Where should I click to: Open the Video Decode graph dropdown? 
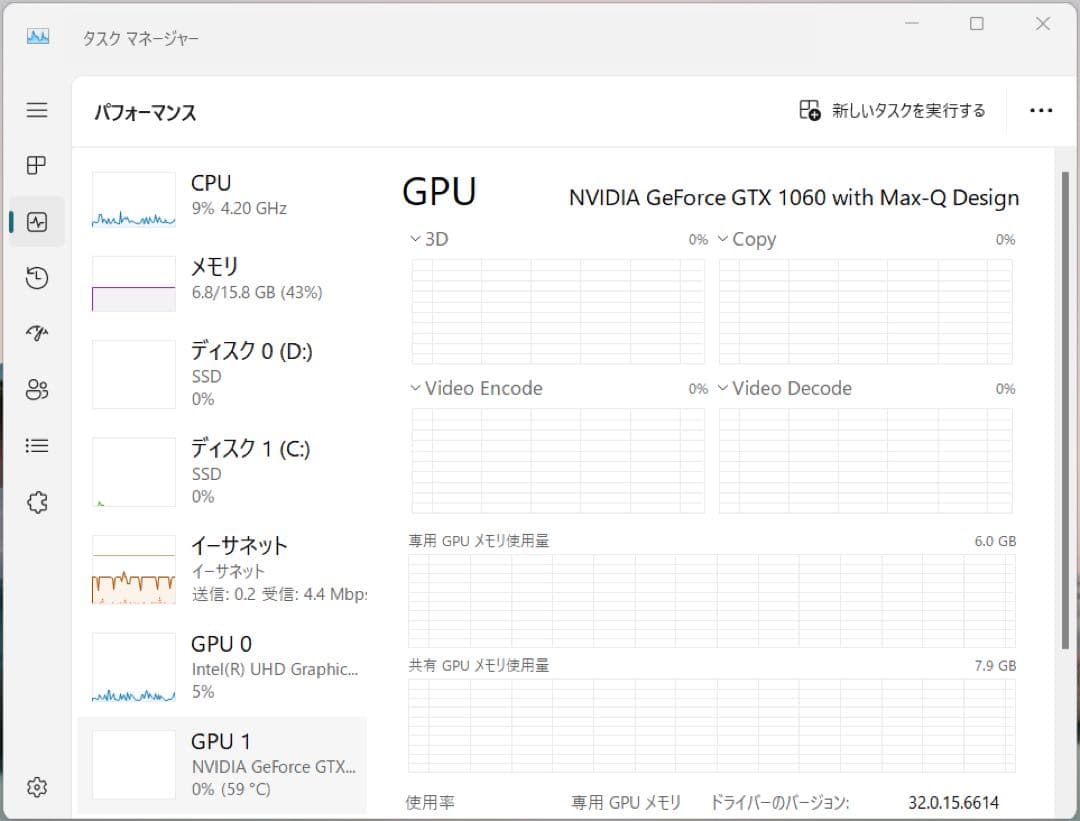point(722,388)
